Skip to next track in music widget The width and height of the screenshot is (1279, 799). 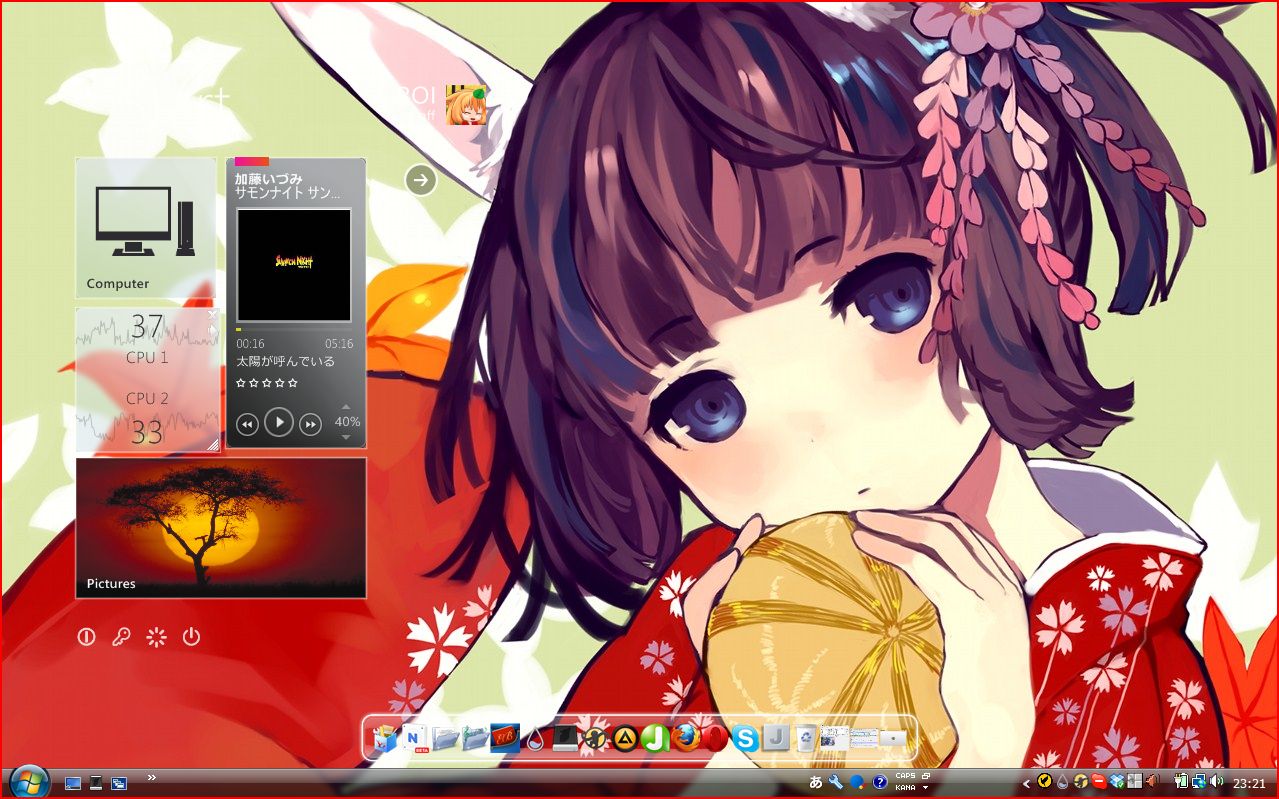click(x=311, y=424)
